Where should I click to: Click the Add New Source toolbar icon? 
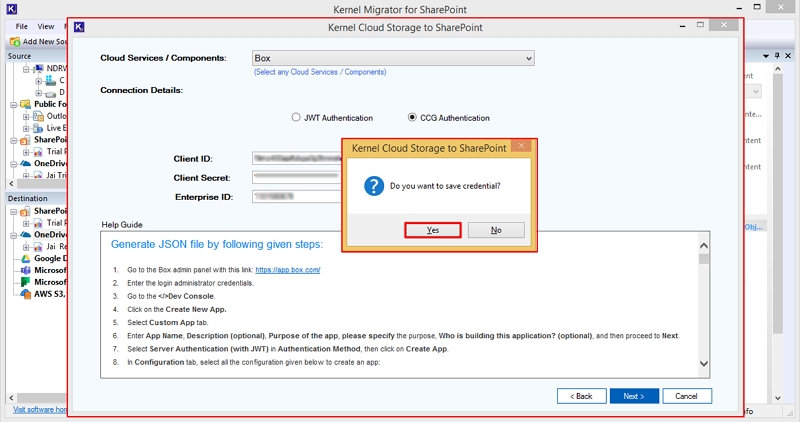click(x=15, y=41)
